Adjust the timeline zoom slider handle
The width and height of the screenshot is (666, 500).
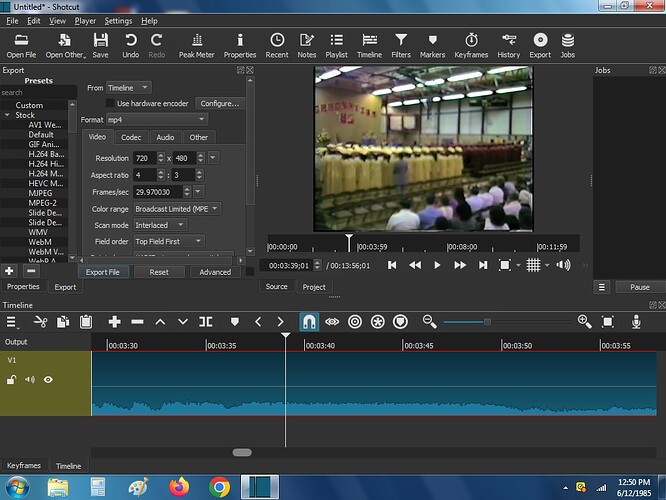(487, 322)
